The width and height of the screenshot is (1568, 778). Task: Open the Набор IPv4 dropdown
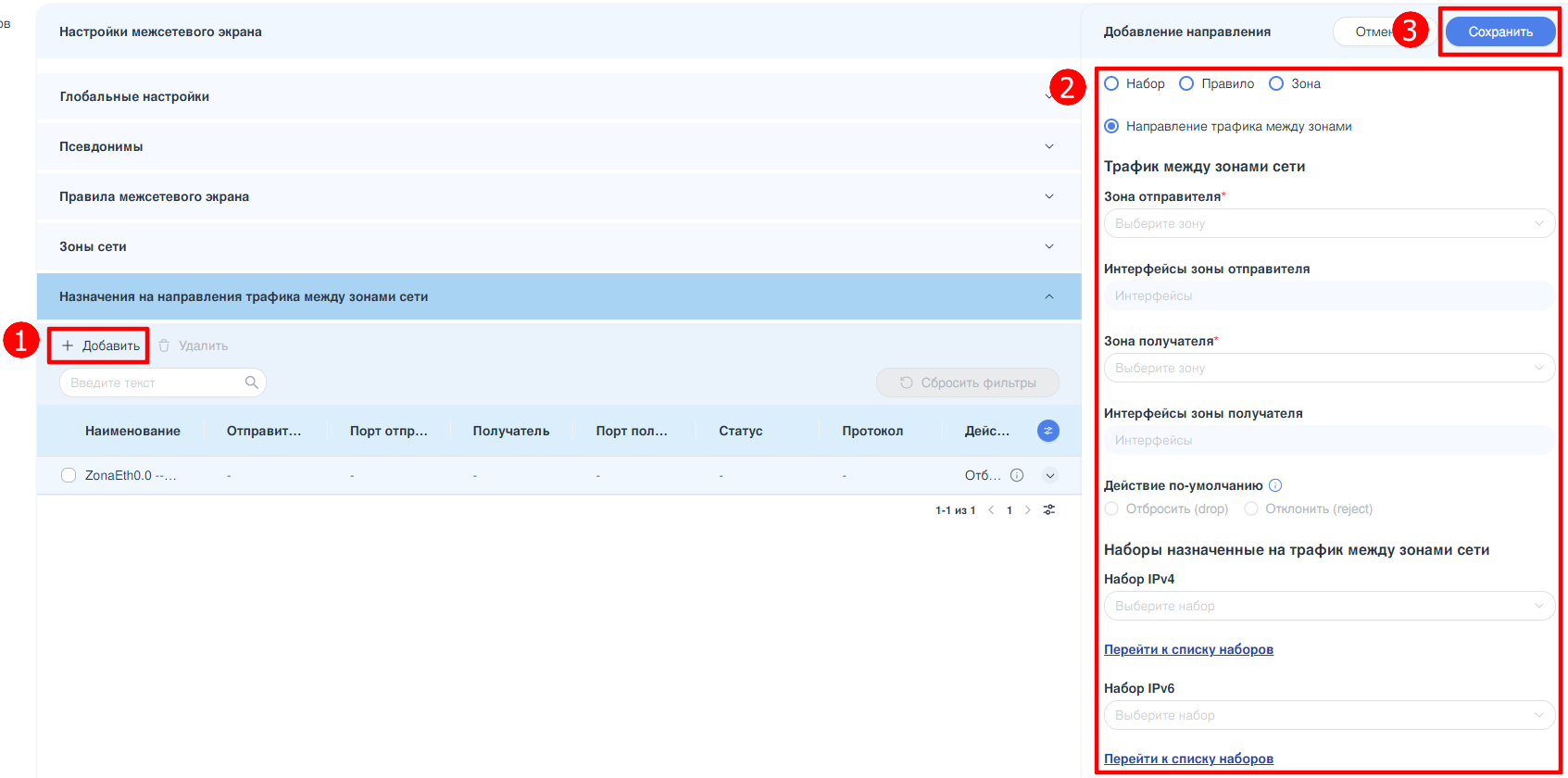[1328, 606]
